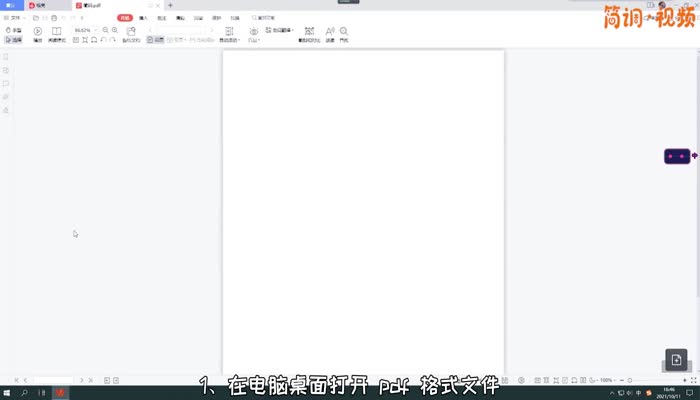Show the thumbnails panel in left sidebar

[6, 58]
